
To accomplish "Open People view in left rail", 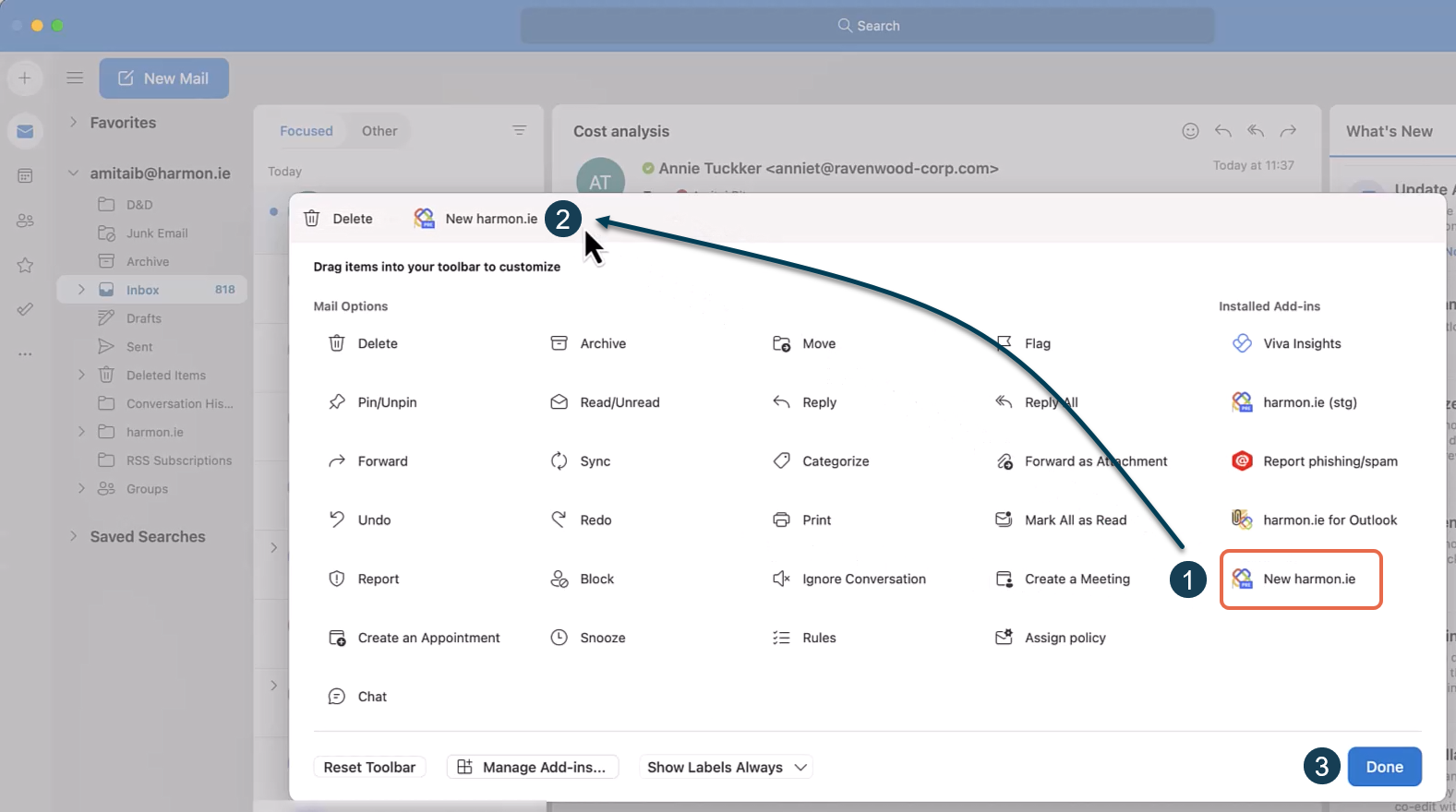I will [25, 221].
